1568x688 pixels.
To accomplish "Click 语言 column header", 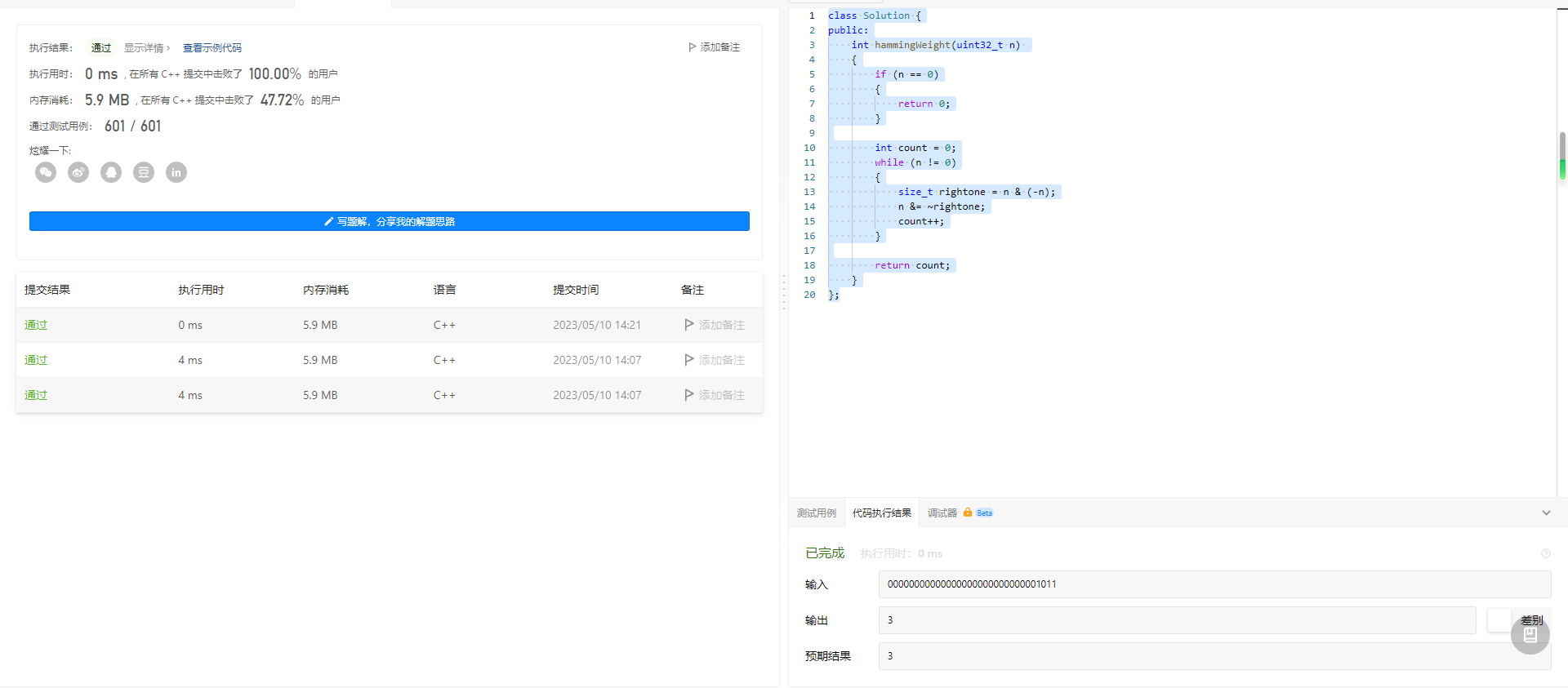I will [445, 290].
